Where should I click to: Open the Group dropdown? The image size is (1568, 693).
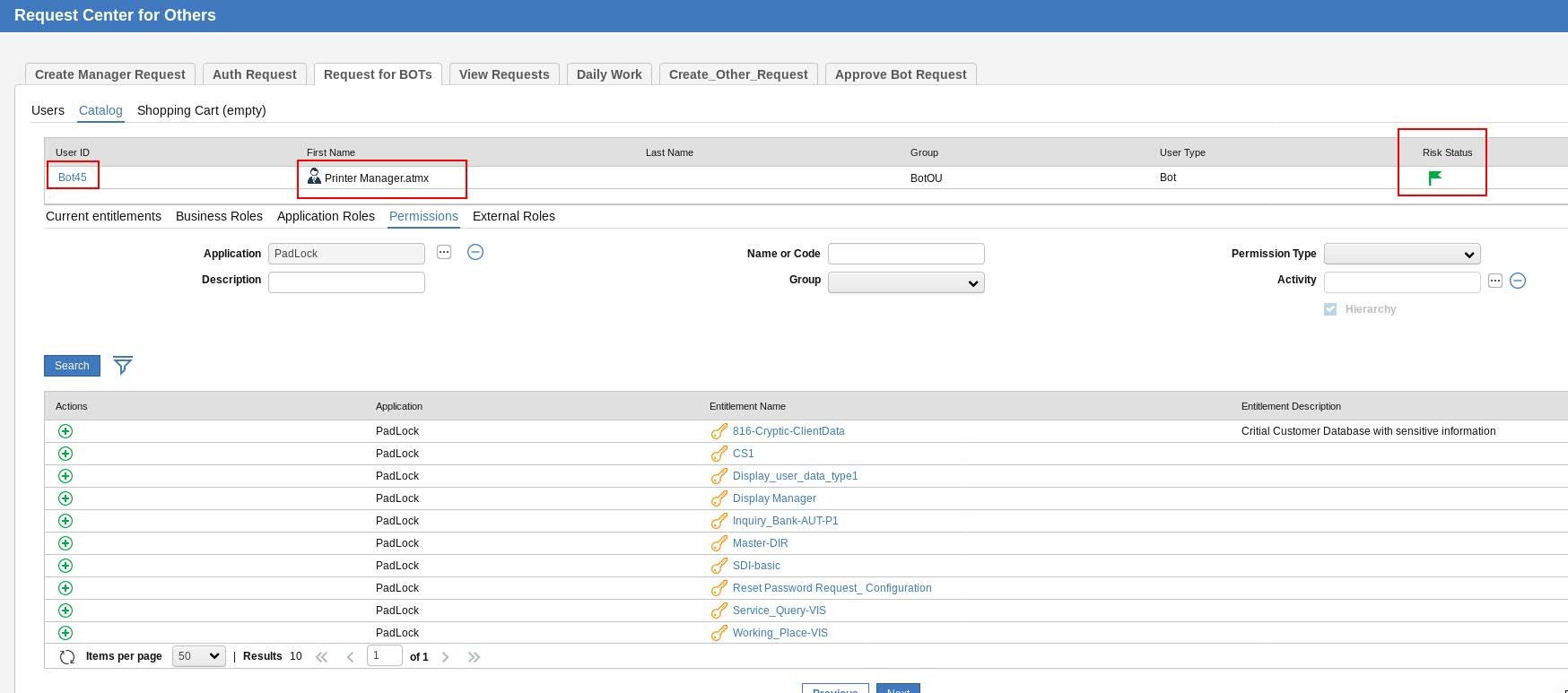point(906,283)
